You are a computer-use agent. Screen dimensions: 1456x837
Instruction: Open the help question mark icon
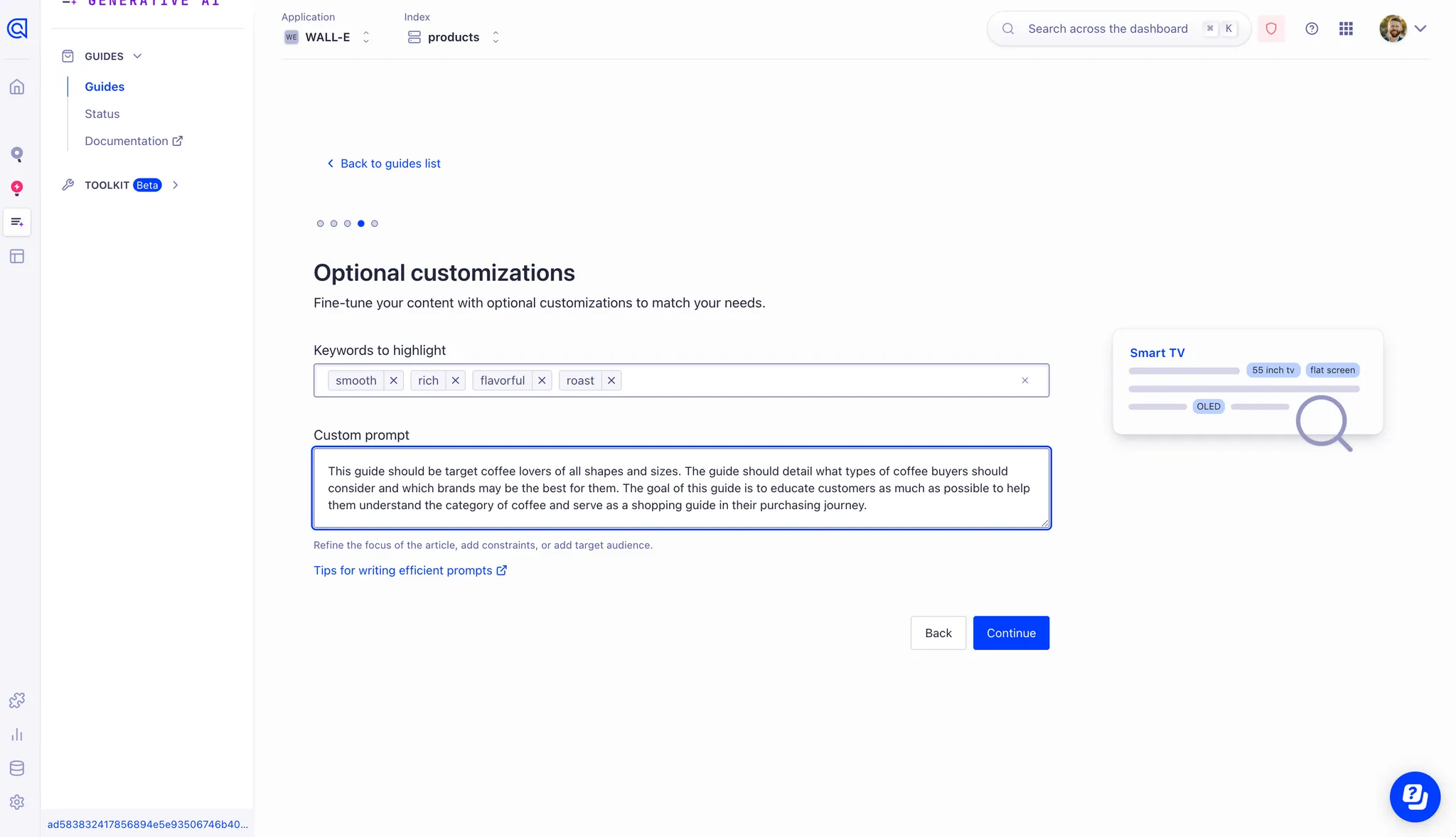pyautogui.click(x=1312, y=28)
